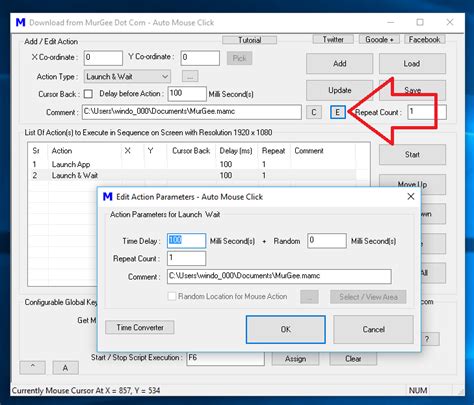Maximize the Auto Mouse Click window

click(420, 22)
